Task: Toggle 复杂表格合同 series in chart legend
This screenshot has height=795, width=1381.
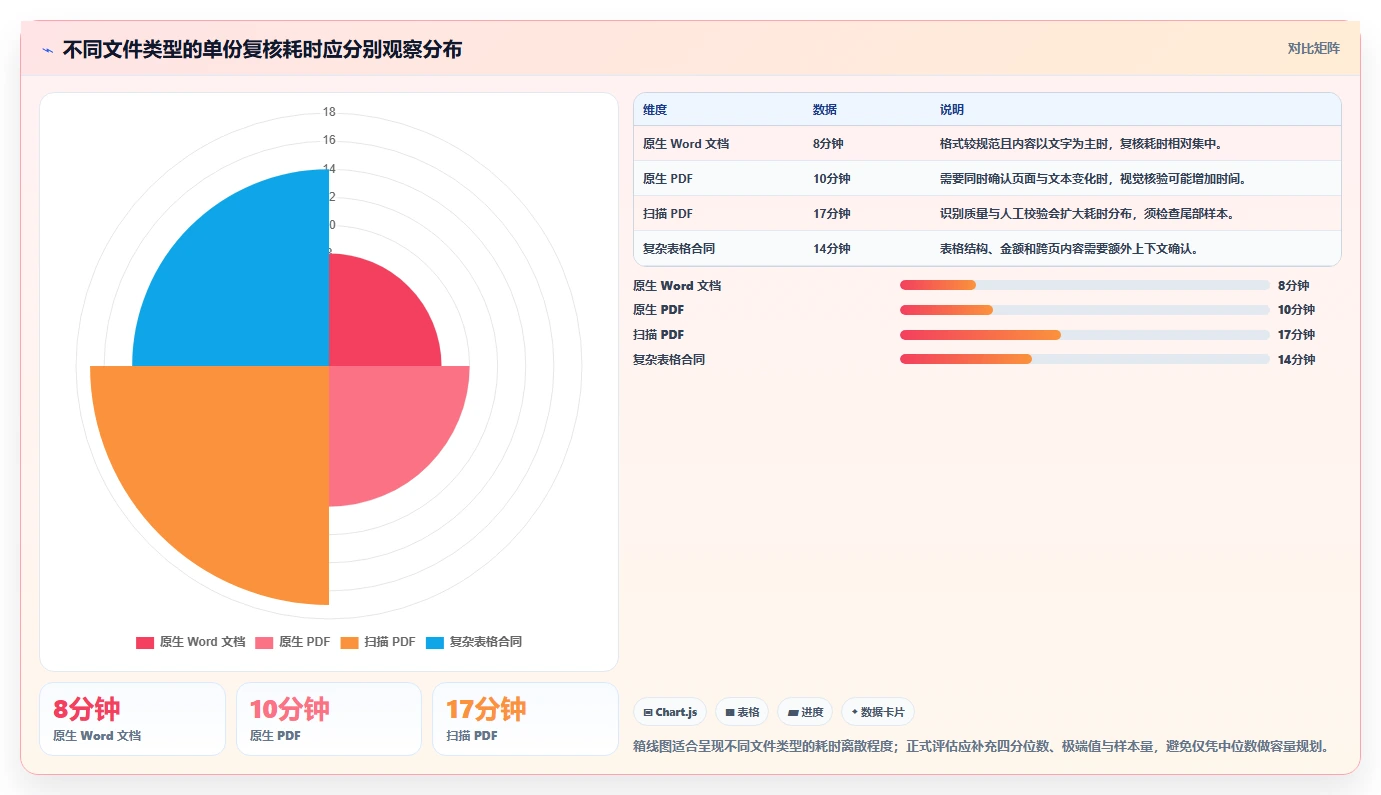Action: click(x=474, y=642)
